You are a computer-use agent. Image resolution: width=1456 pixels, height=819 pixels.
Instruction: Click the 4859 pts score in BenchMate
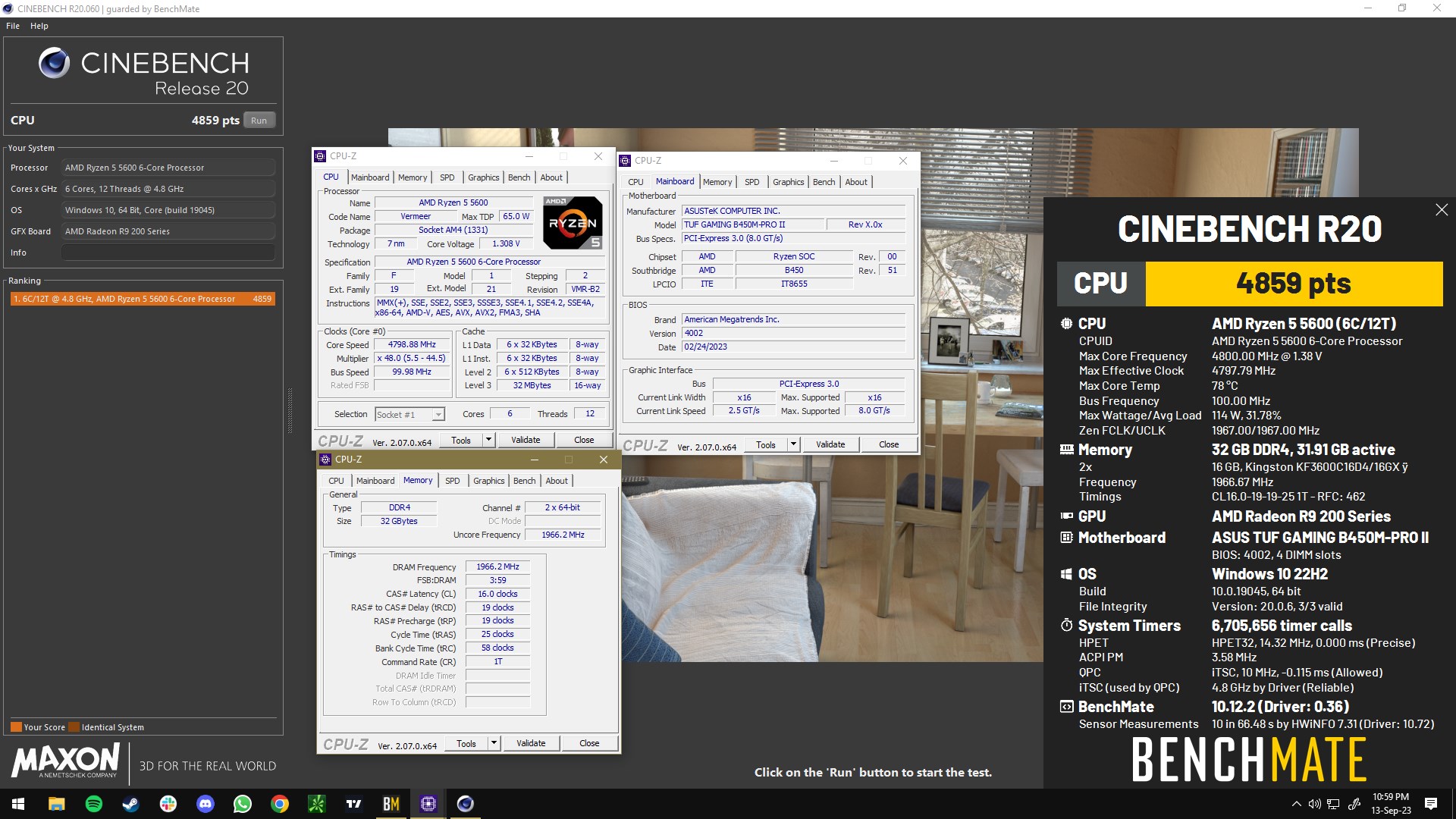(x=1294, y=284)
